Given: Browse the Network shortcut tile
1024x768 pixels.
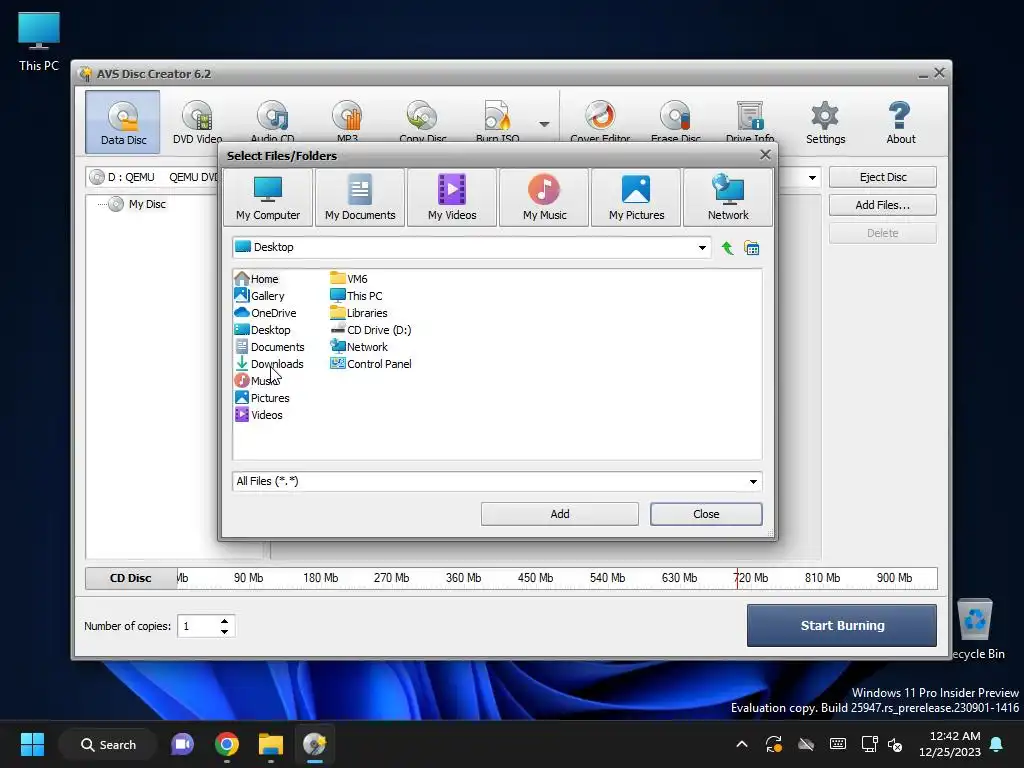Looking at the screenshot, I should click(x=728, y=198).
